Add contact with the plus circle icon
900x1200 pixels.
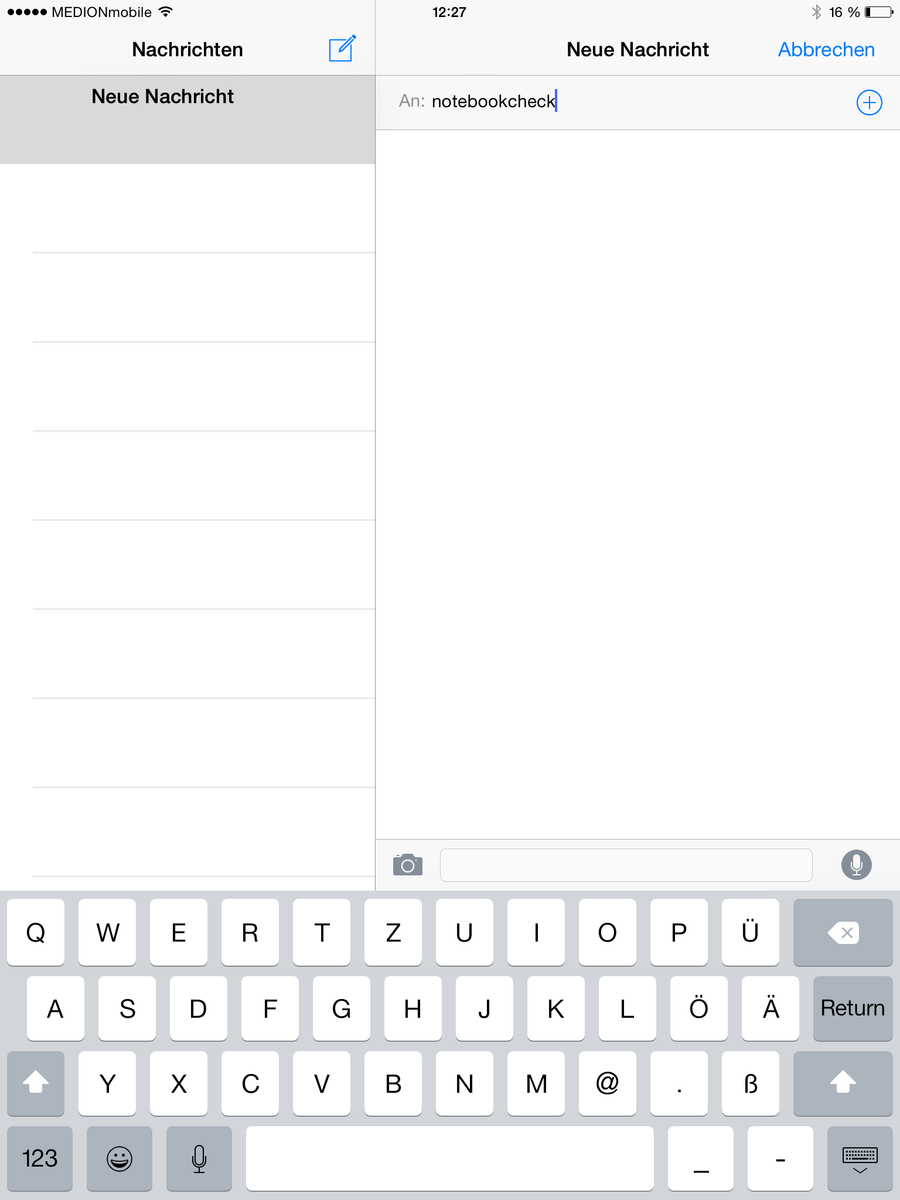click(x=869, y=102)
